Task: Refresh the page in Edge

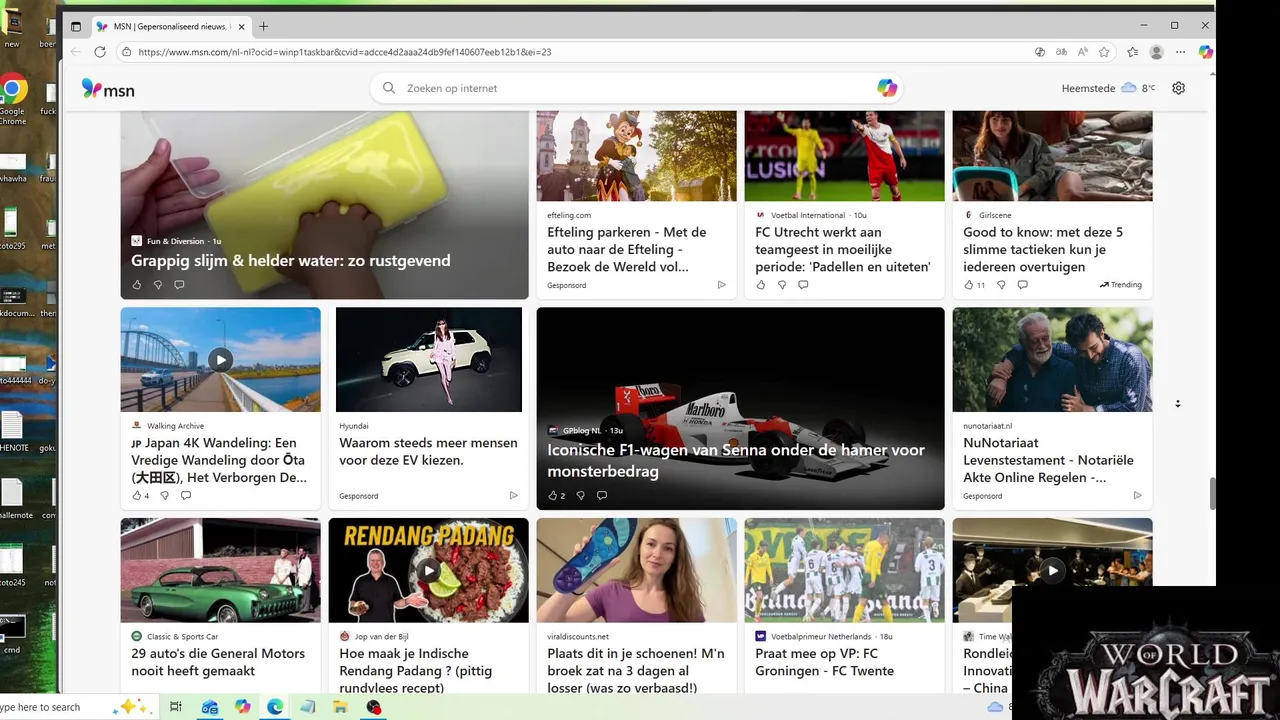Action: point(100,52)
